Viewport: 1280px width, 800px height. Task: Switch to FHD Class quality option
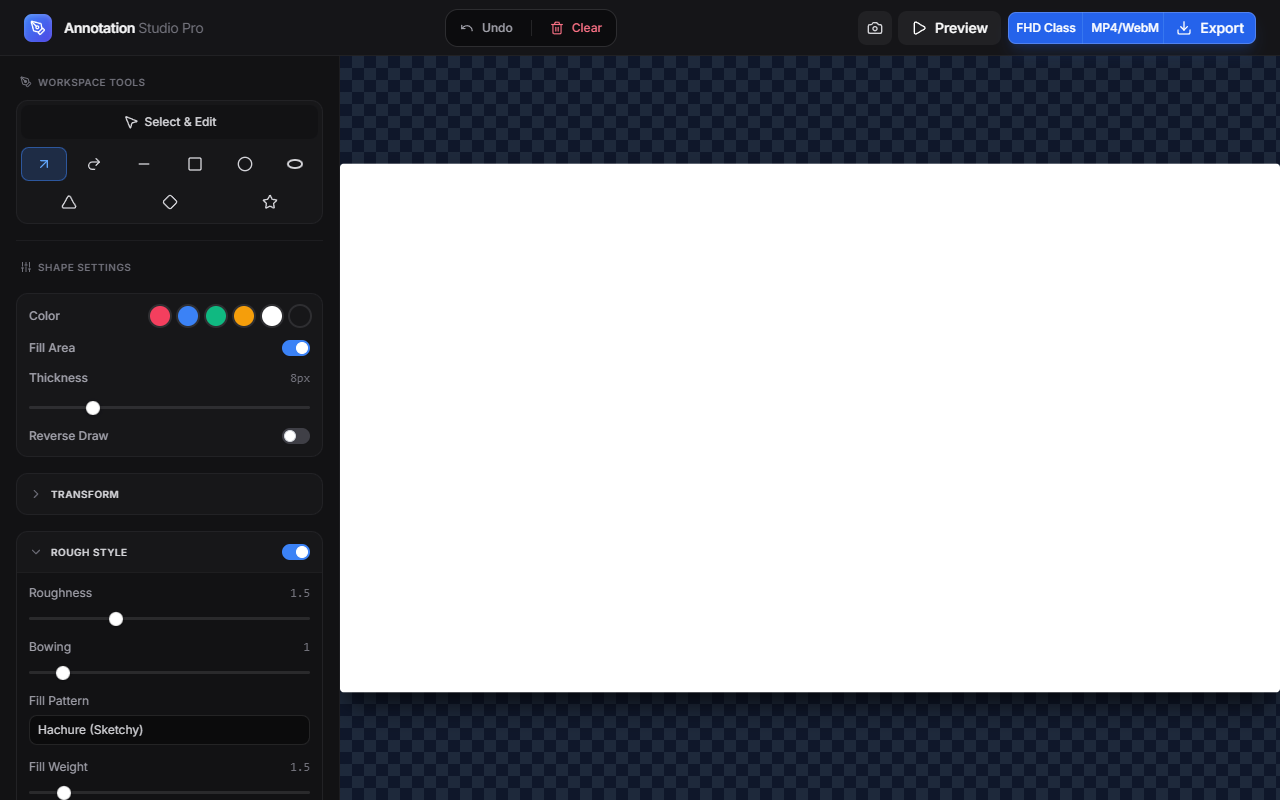coord(1046,28)
